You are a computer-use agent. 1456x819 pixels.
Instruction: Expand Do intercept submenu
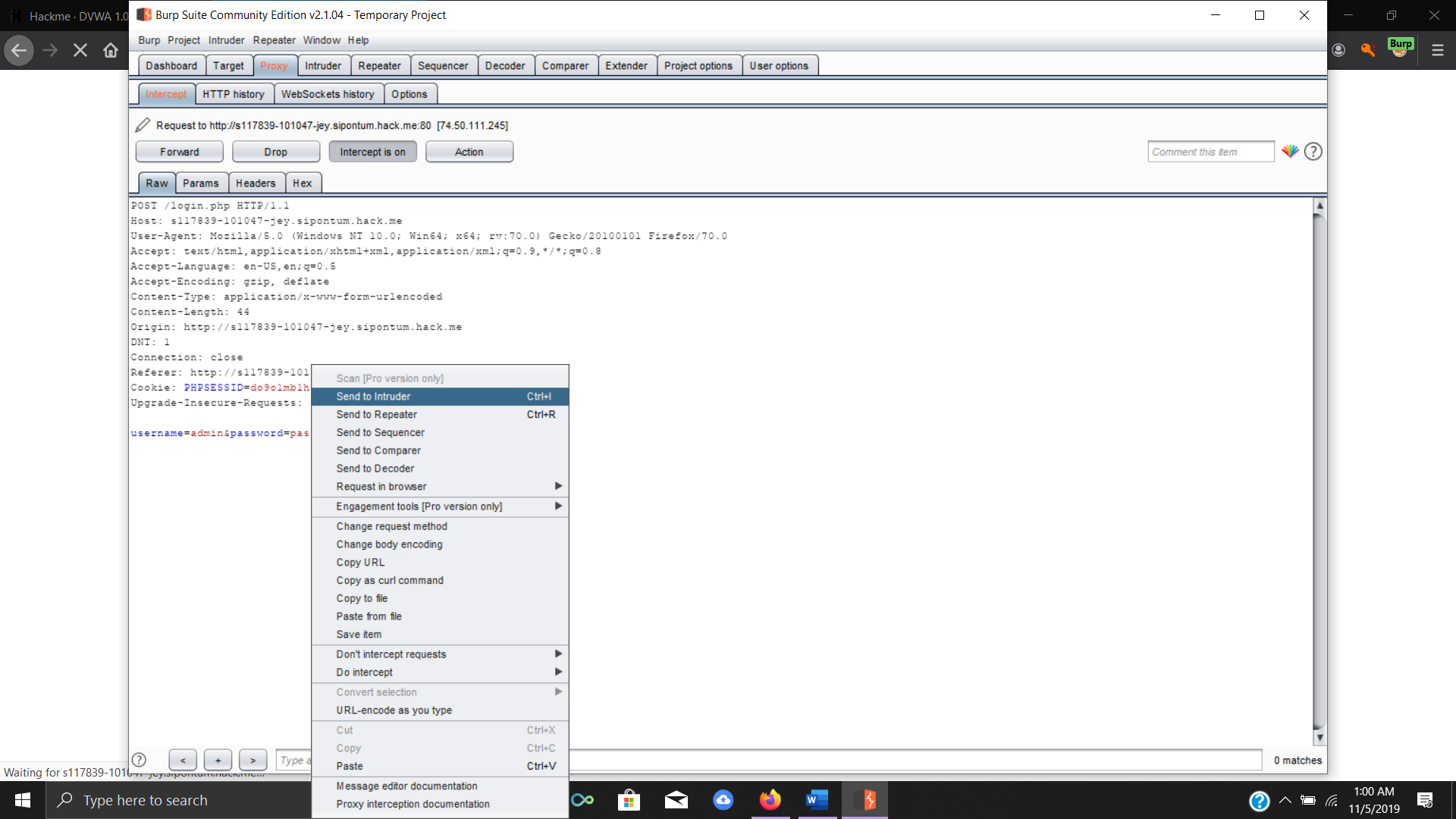tap(440, 672)
